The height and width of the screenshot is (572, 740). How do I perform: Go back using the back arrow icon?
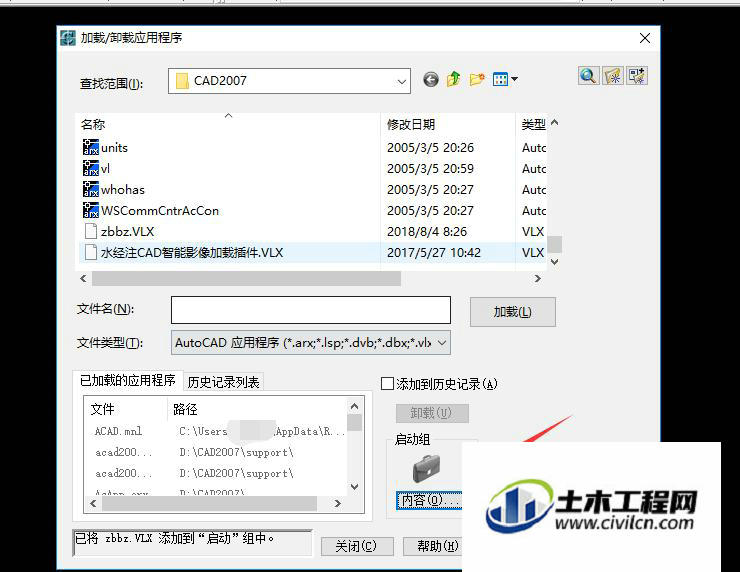tap(430, 79)
